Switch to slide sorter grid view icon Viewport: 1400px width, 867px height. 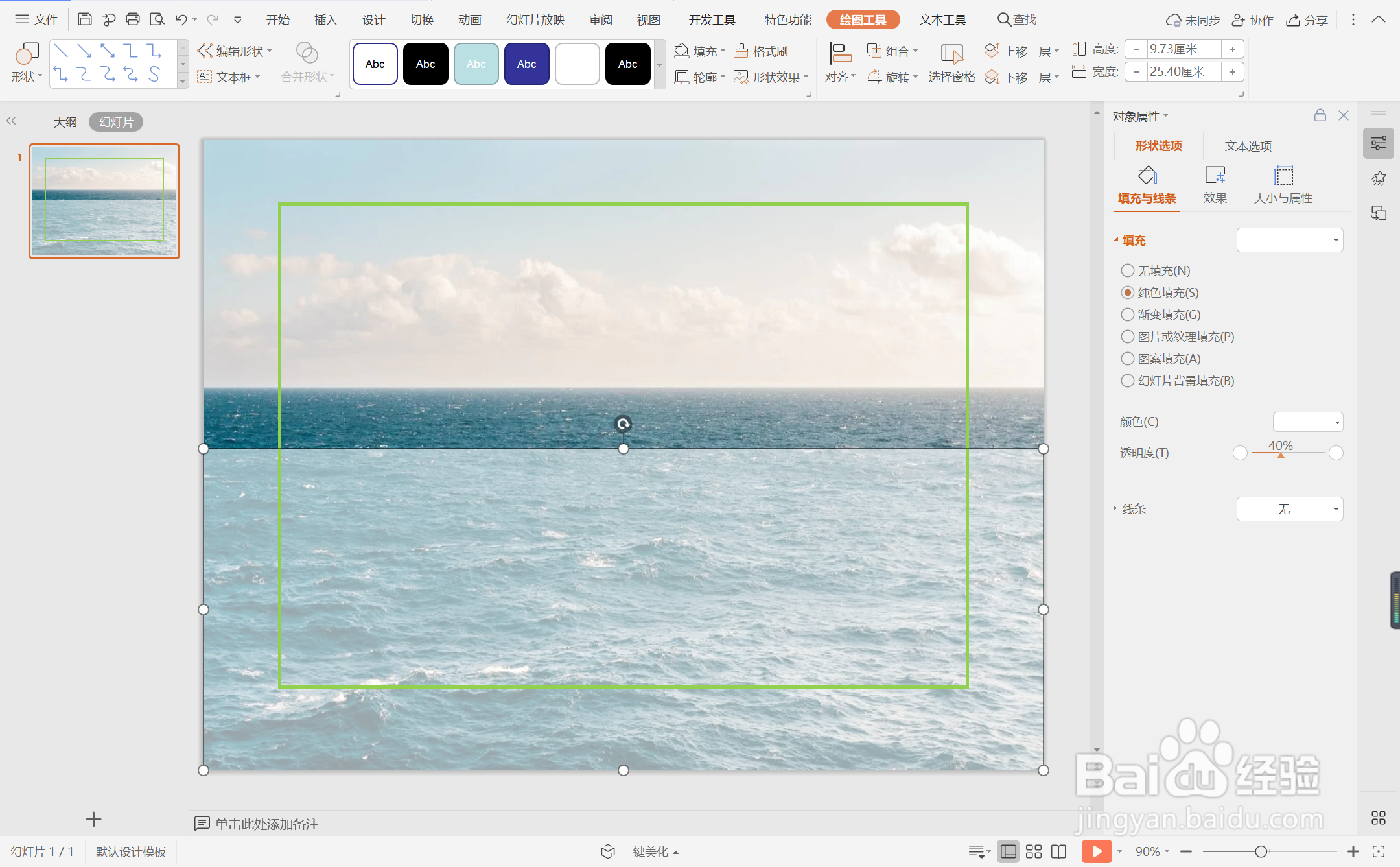[x=1034, y=851]
